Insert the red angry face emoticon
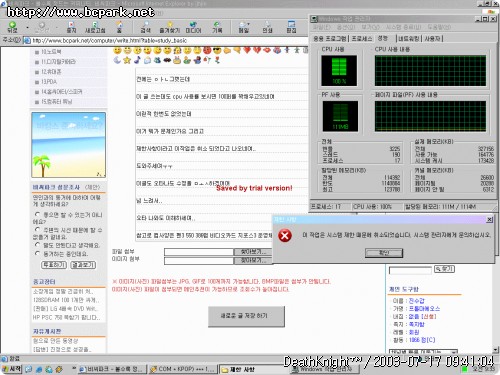Viewport: 500px width, 375px height. click(x=207, y=51)
